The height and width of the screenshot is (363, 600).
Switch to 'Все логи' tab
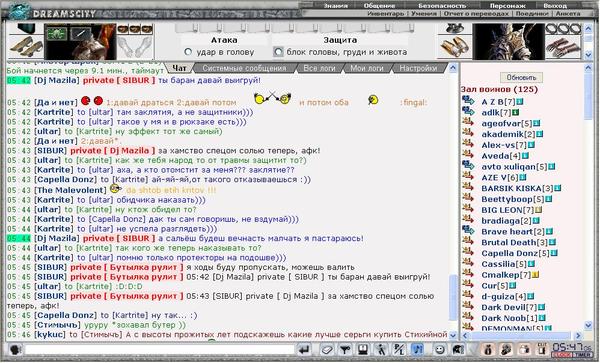click(x=319, y=68)
